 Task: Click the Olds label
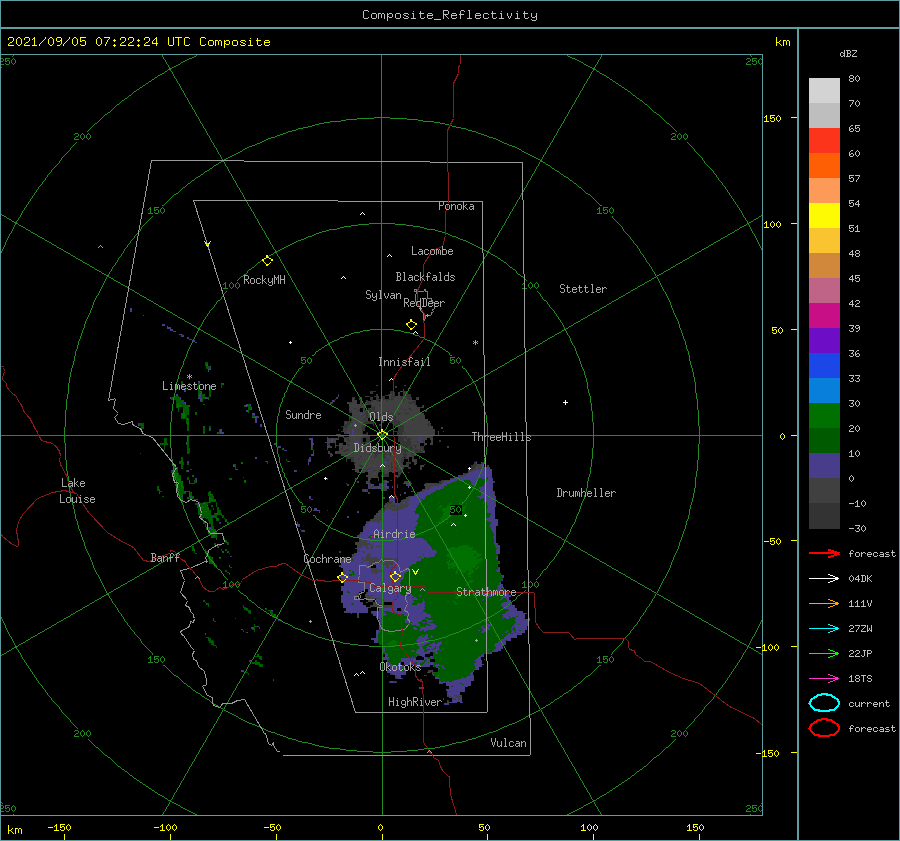[381, 417]
